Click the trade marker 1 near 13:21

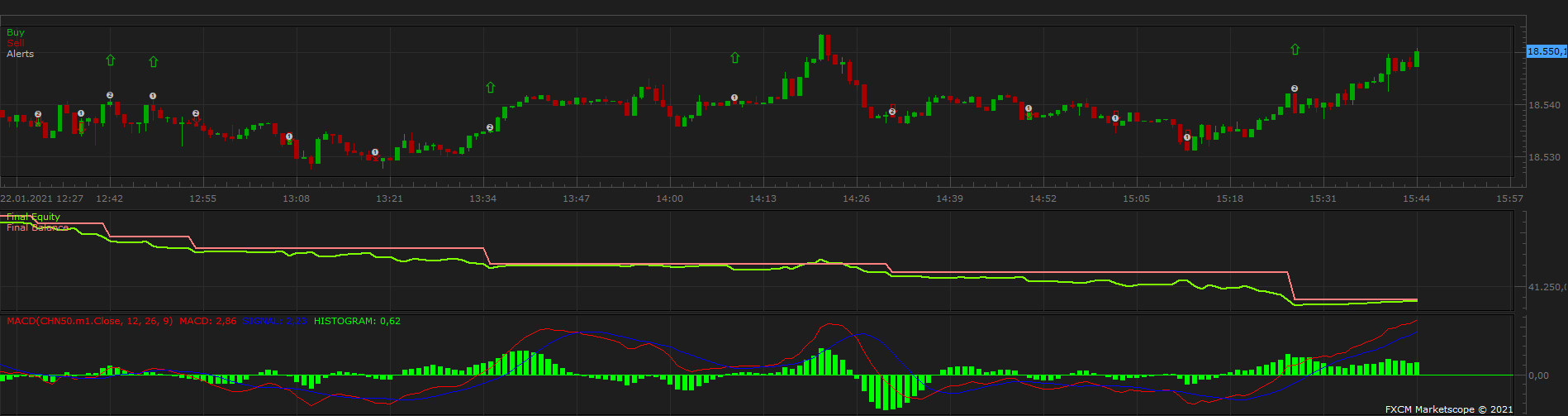[x=375, y=152]
